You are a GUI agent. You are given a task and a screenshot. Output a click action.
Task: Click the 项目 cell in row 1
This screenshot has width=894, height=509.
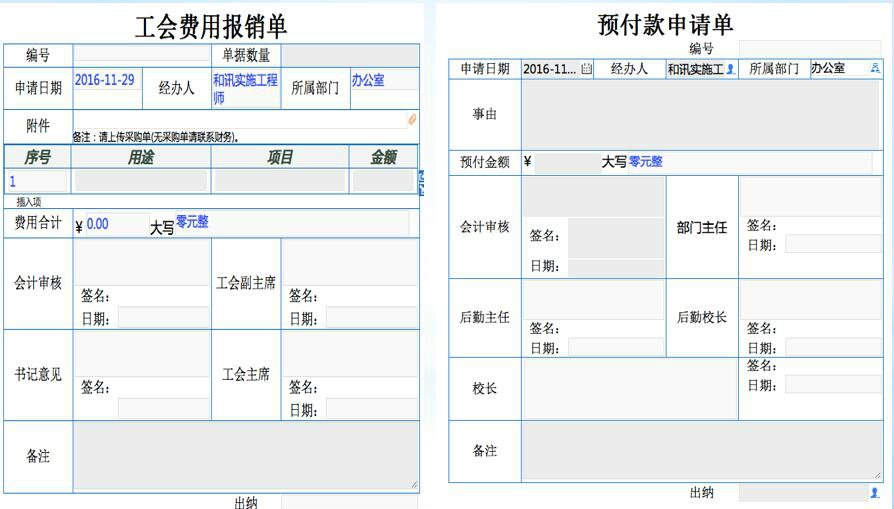(x=279, y=181)
